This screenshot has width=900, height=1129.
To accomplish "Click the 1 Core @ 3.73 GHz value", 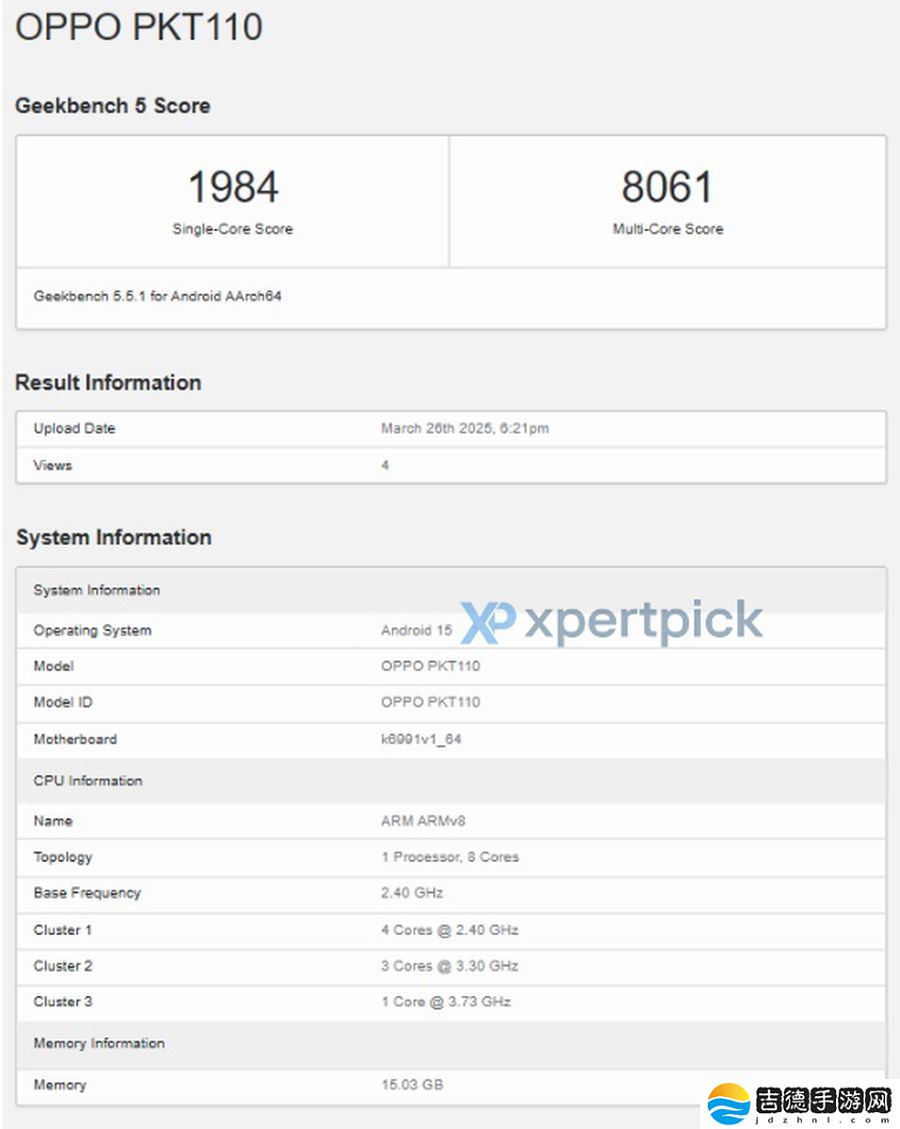I will tap(446, 1002).
